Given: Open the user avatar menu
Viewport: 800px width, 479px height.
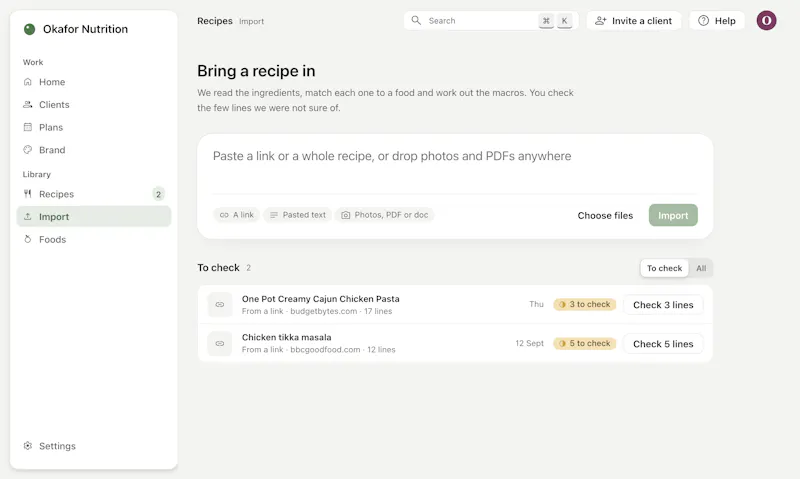Looking at the screenshot, I should (766, 21).
